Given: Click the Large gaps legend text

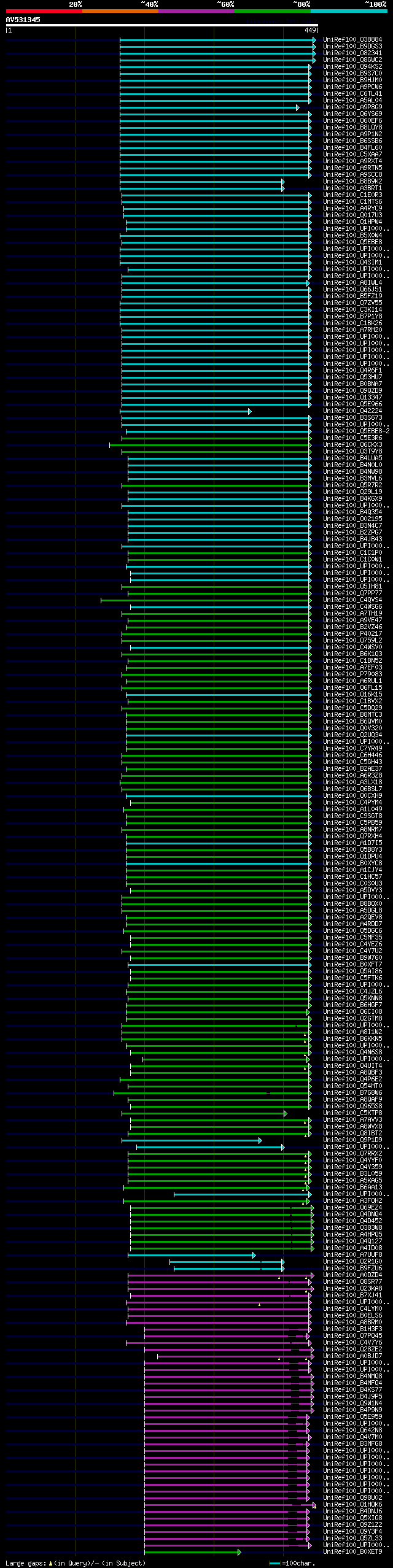Looking at the screenshot, I should pos(76,1563).
